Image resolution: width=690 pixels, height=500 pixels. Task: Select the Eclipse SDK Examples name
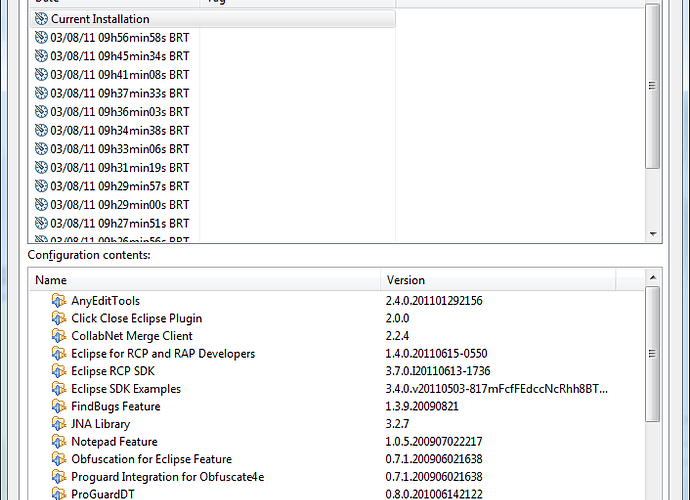(x=126, y=389)
